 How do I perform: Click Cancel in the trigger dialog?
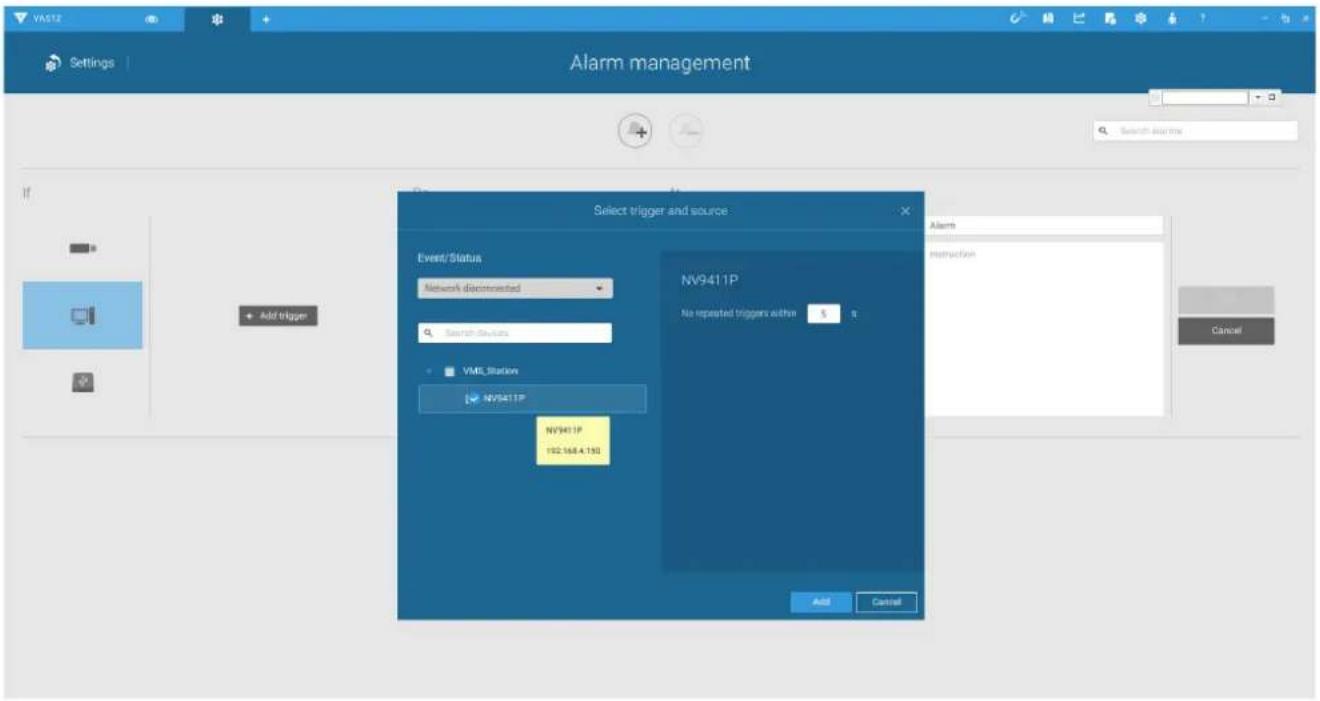point(887,602)
